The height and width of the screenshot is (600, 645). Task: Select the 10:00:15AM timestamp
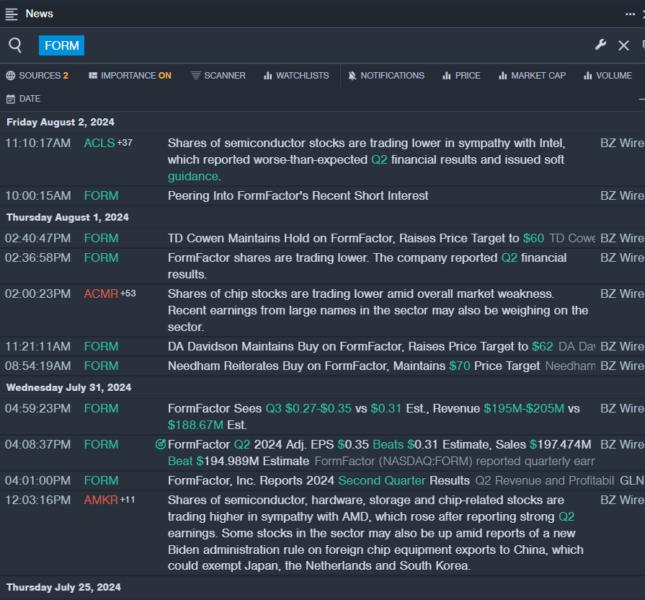coord(38,196)
